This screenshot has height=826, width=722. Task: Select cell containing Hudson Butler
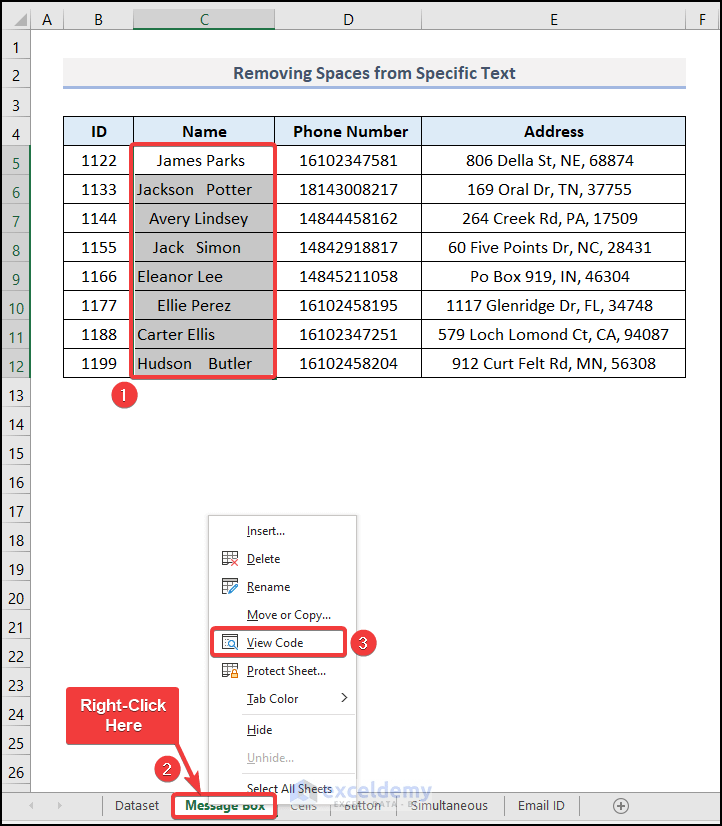click(x=204, y=363)
